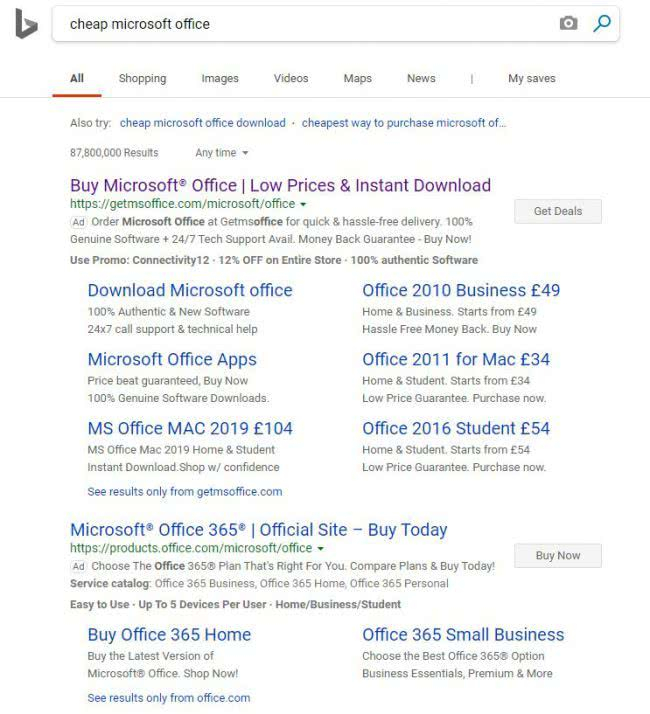Open My saves
Image resolution: width=650 pixels, height=714 pixels.
coord(531,78)
